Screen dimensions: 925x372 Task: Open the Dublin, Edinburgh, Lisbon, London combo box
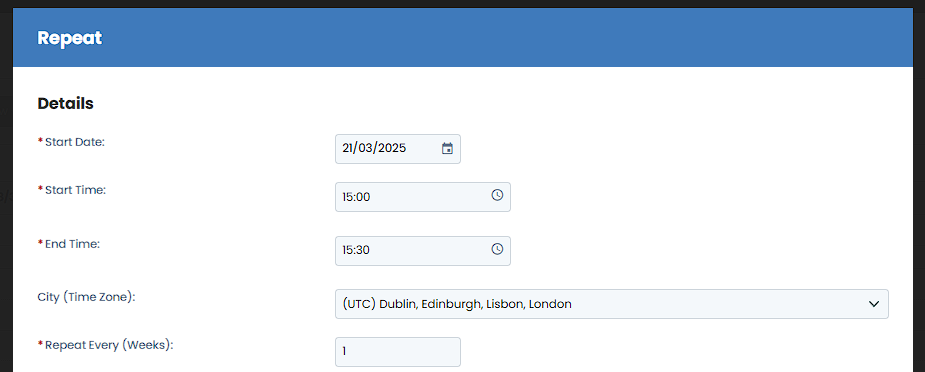612,304
